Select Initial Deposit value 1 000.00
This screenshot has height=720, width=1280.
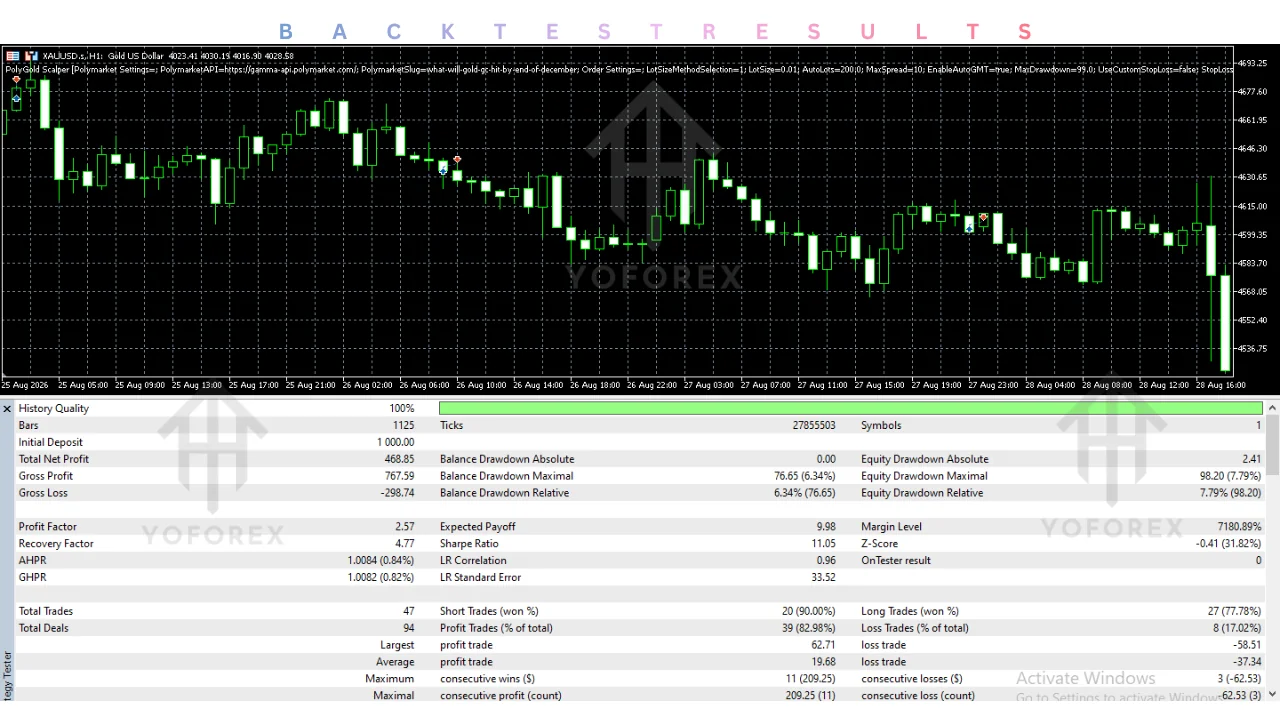[395, 442]
